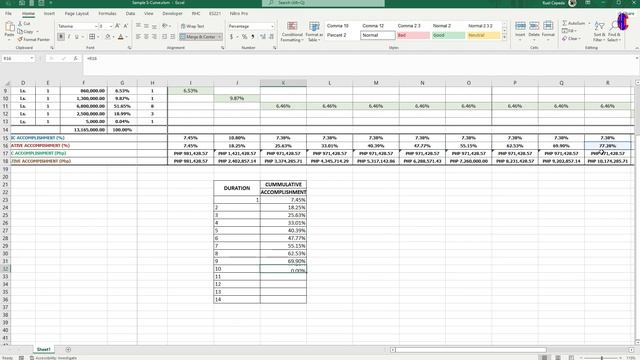Switch to the Formulas tab
Viewport: 640px width, 360px height.
tap(107, 13)
